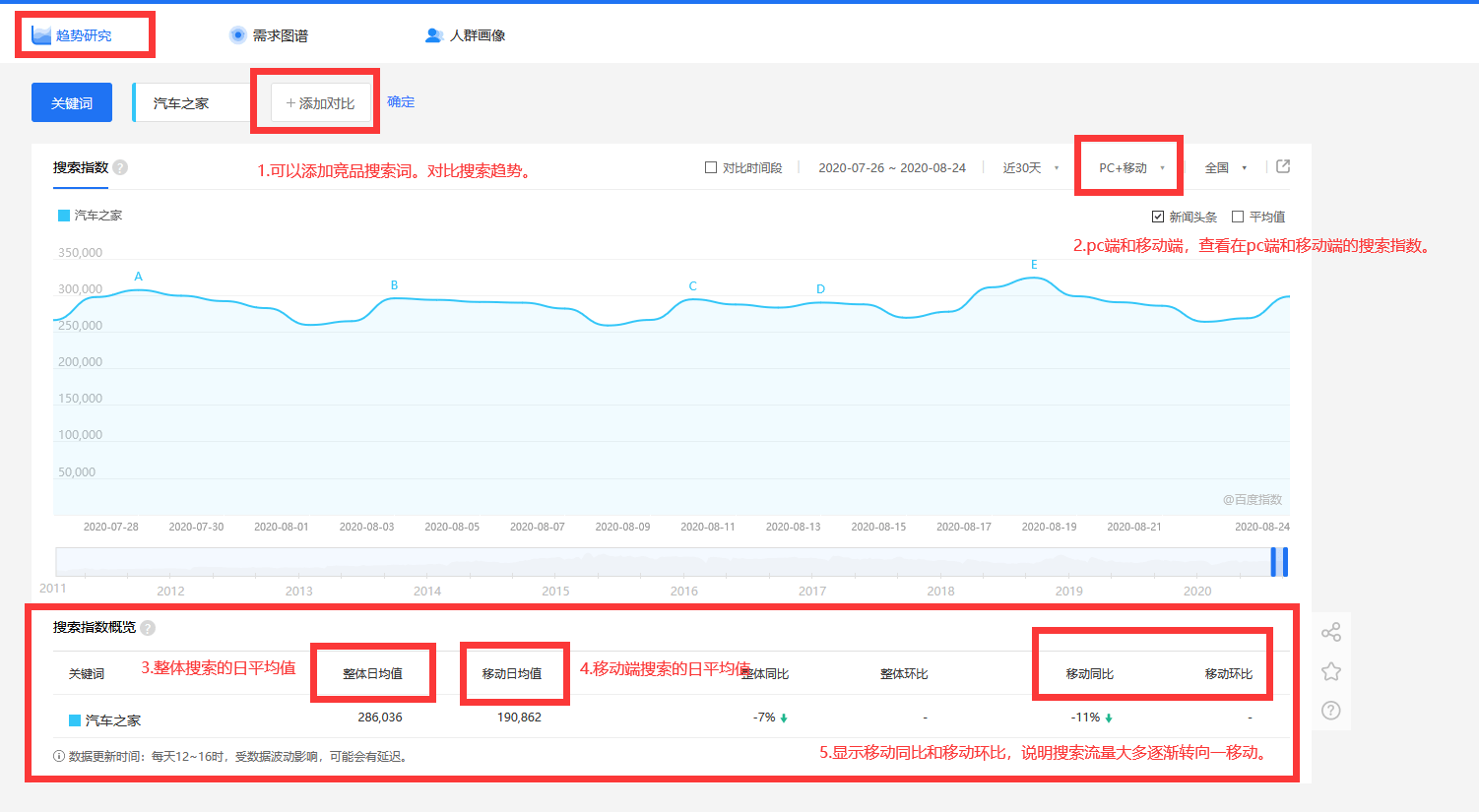Click the info icon beside 数据更新时间
This screenshot has height=812, width=1479.
click(59, 757)
